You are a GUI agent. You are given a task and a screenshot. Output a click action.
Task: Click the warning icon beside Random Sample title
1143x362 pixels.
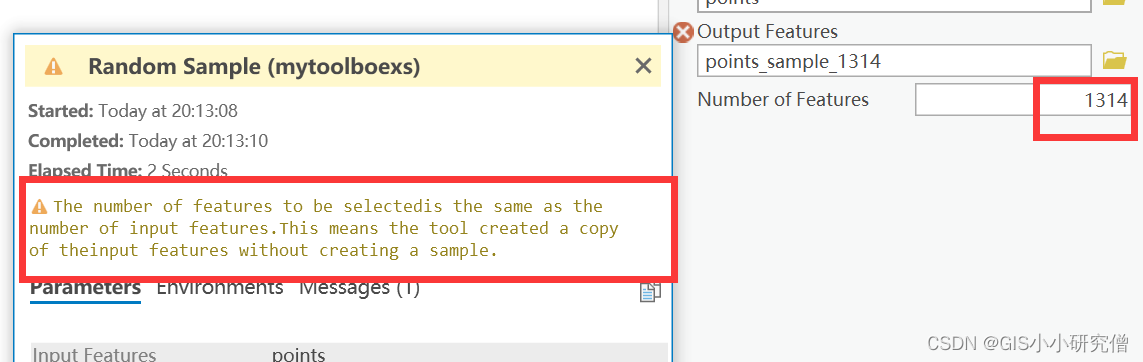point(53,67)
